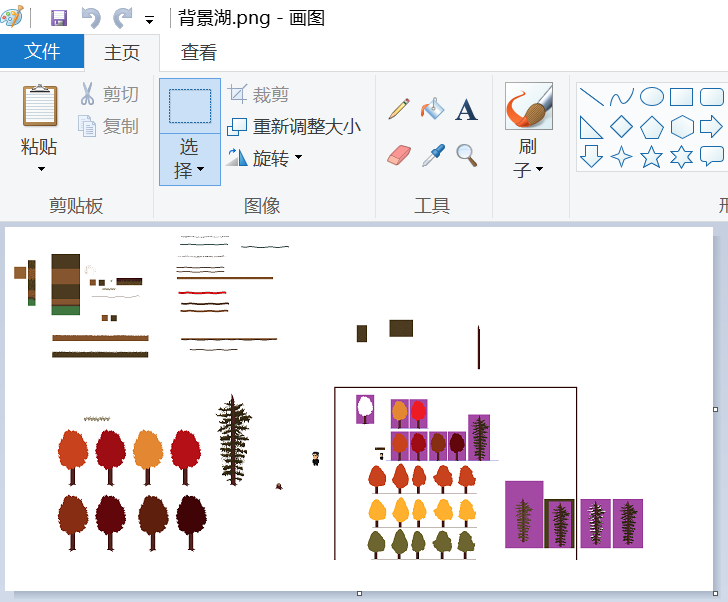Choose the rectangle shape
The height and width of the screenshot is (602, 728).
[682, 97]
